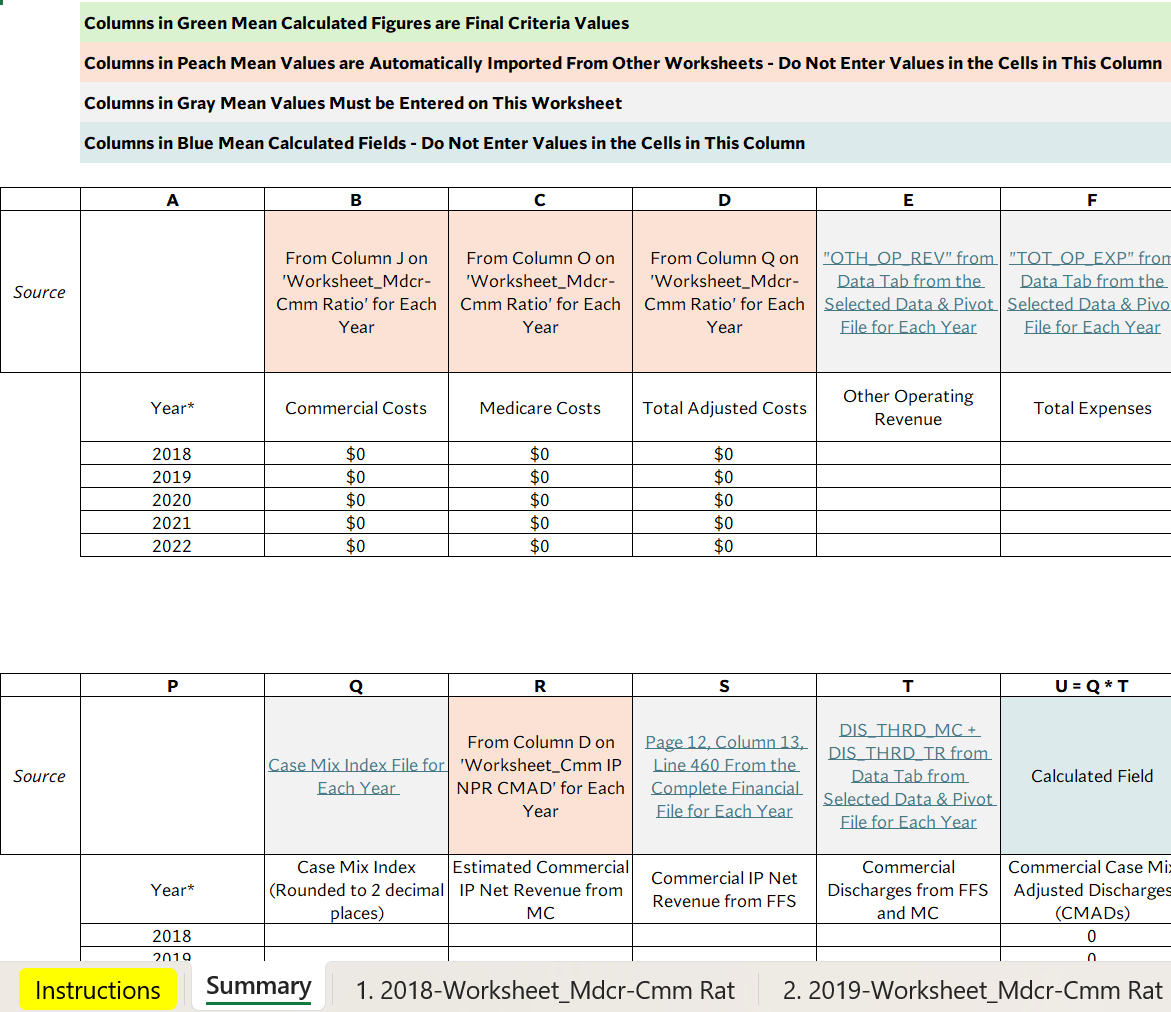Viewport: 1171px width, 1012px height.
Task: Select the empty Total Expenses cell for 2020
Action: click(1086, 500)
